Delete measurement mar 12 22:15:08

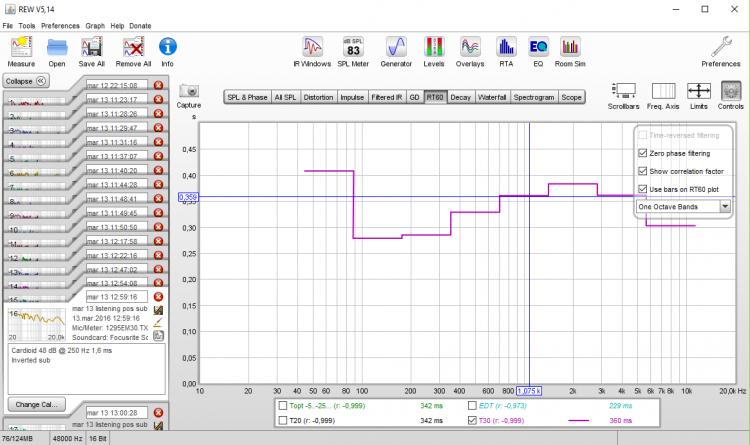[158, 85]
